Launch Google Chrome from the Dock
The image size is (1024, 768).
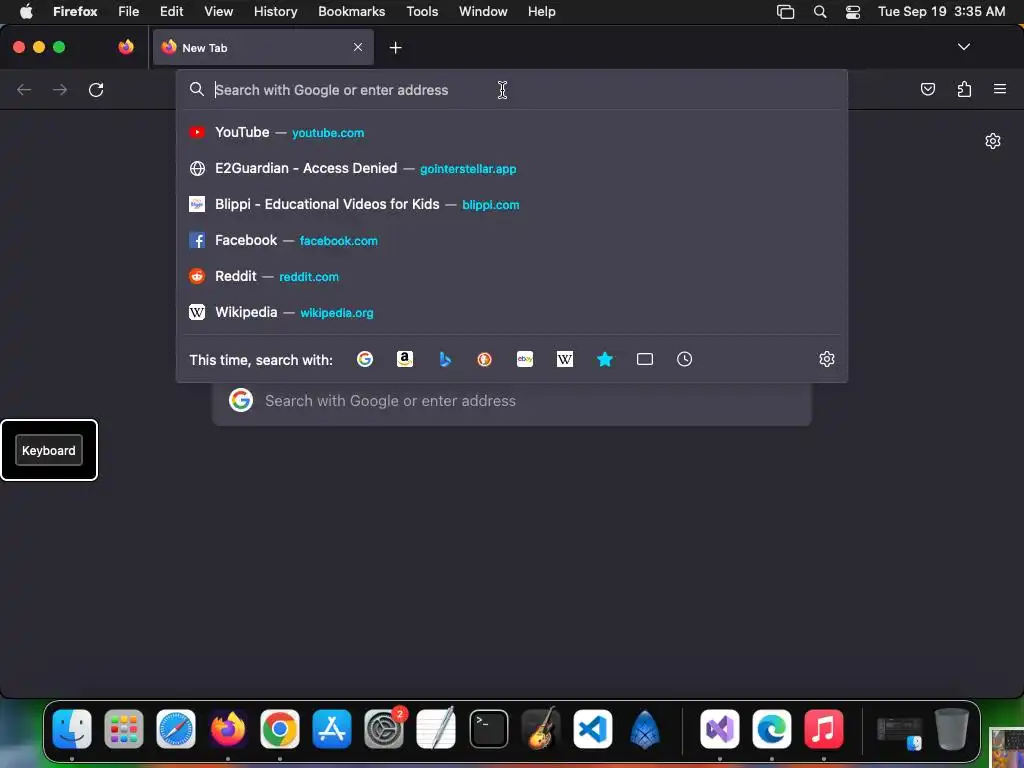[x=280, y=729]
